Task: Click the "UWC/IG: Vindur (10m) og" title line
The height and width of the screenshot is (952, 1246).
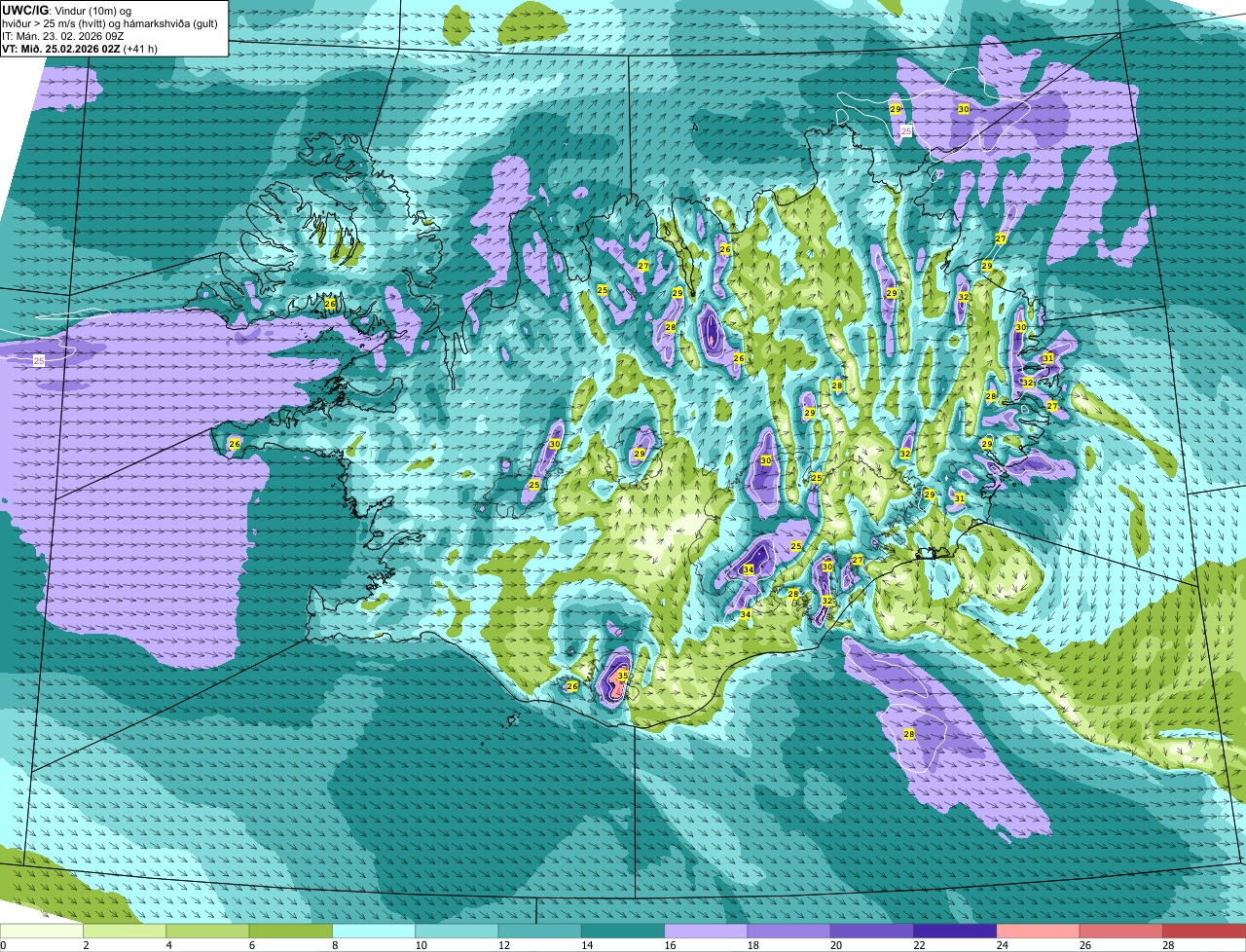Action: coord(67,9)
